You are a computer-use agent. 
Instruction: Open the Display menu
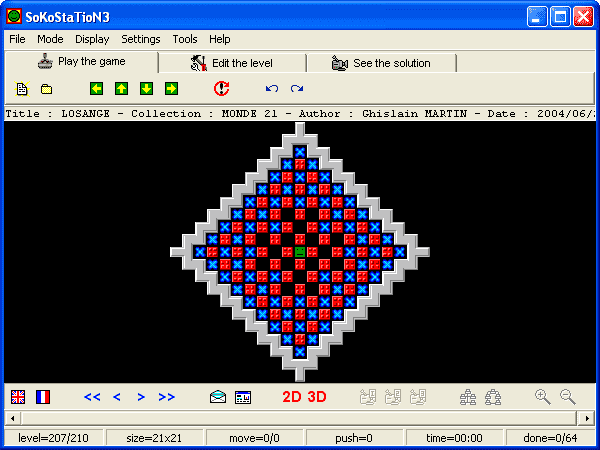tap(92, 39)
